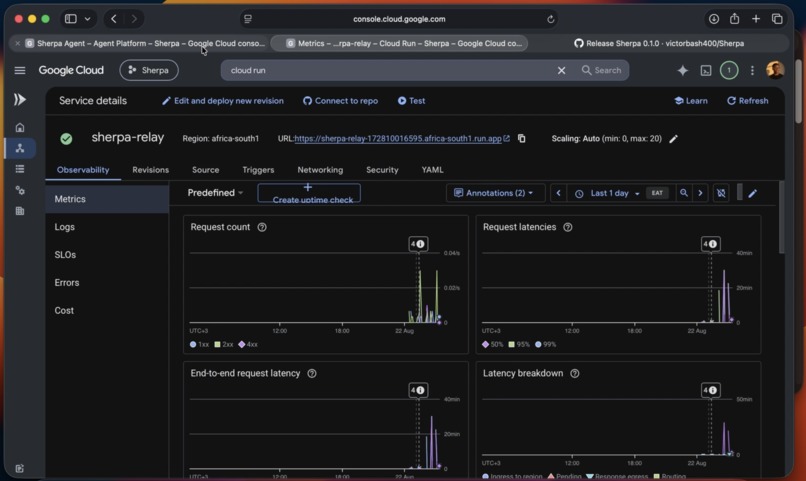
Task: Open the Google Cloud main navigation menu
Action: [x=20, y=70]
